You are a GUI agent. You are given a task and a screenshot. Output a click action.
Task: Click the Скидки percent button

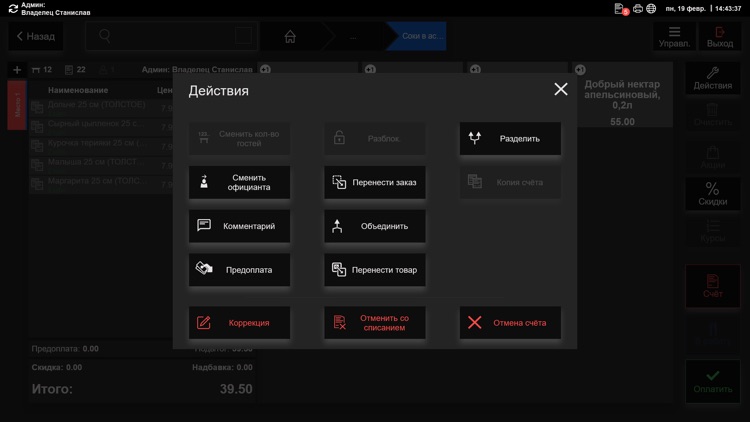point(713,194)
